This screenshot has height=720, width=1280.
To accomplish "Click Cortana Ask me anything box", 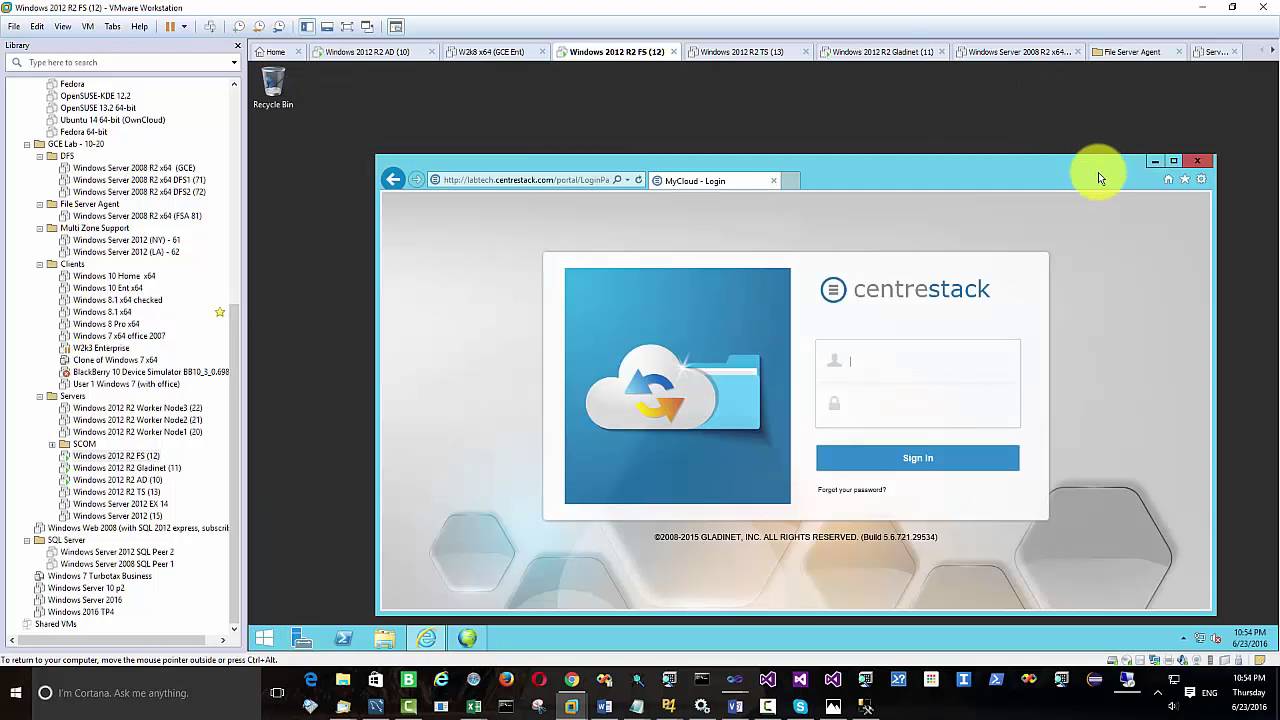I will (x=148, y=693).
